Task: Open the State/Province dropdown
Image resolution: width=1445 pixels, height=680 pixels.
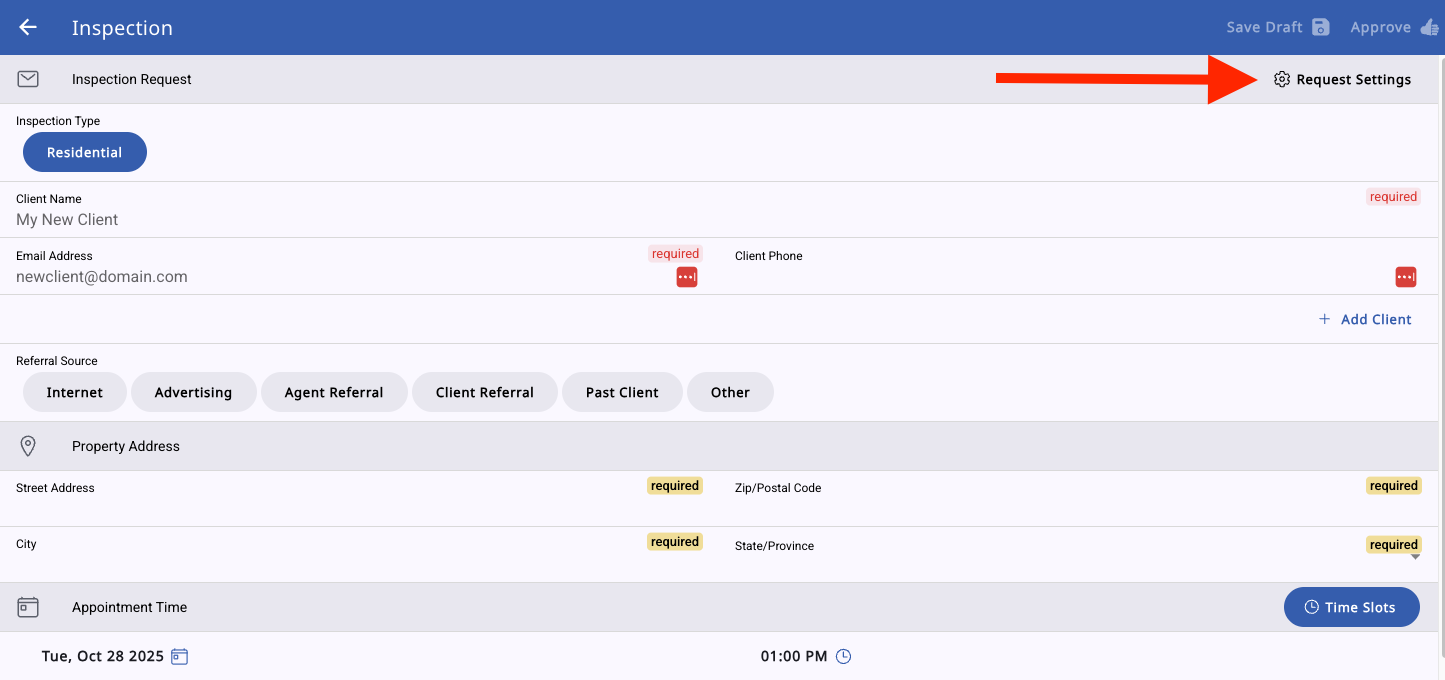Action: (x=1077, y=555)
